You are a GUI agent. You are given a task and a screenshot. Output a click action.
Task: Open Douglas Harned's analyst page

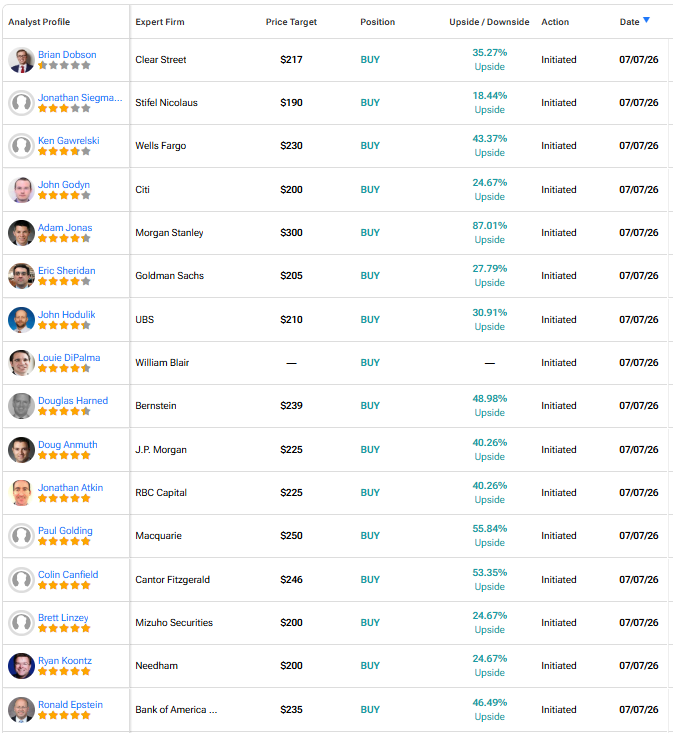click(x=73, y=401)
